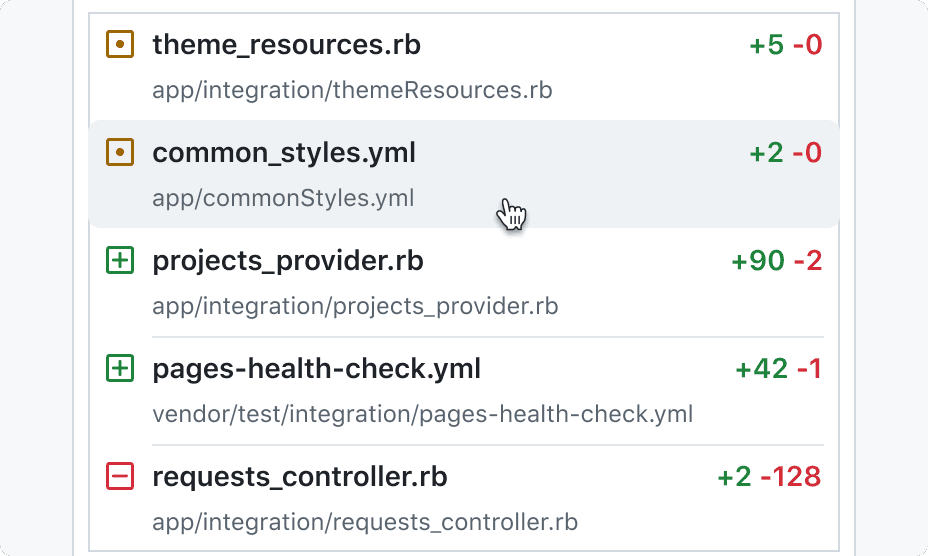Click the added icon beside pages-health-check.yml
Image resolution: width=928 pixels, height=556 pixels.
tap(120, 368)
